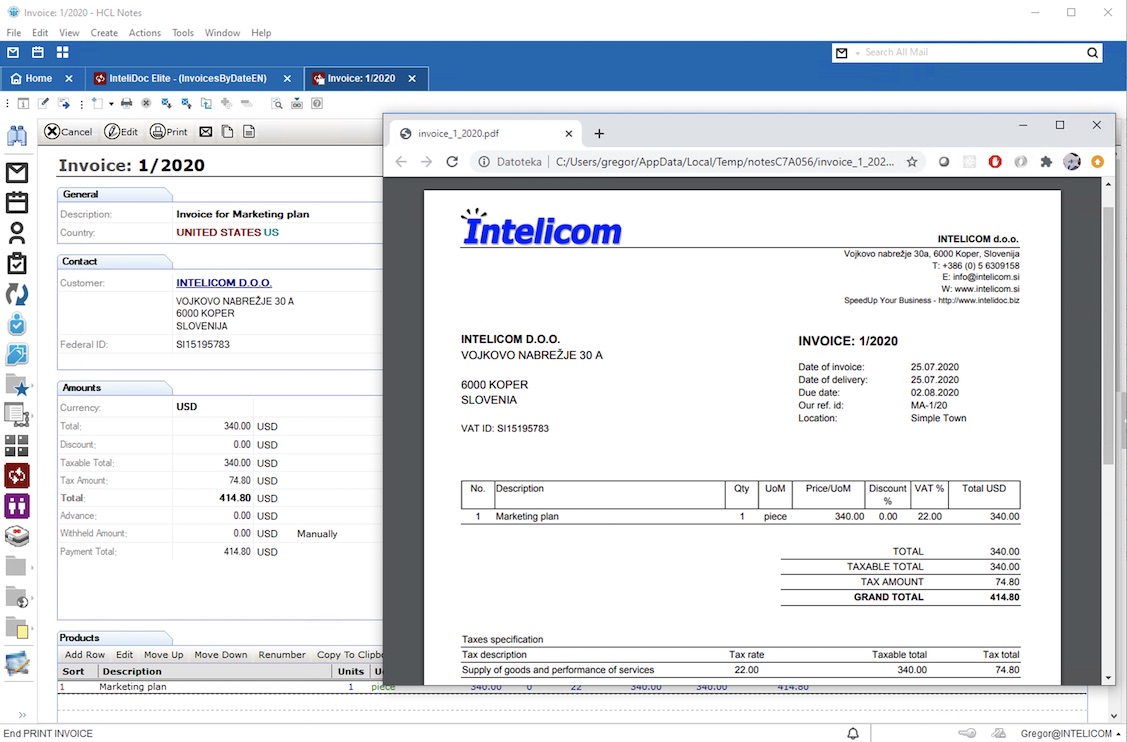This screenshot has width=1127, height=742.
Task: Open the dark red InteliDoc sidebar icon
Action: coord(17,475)
